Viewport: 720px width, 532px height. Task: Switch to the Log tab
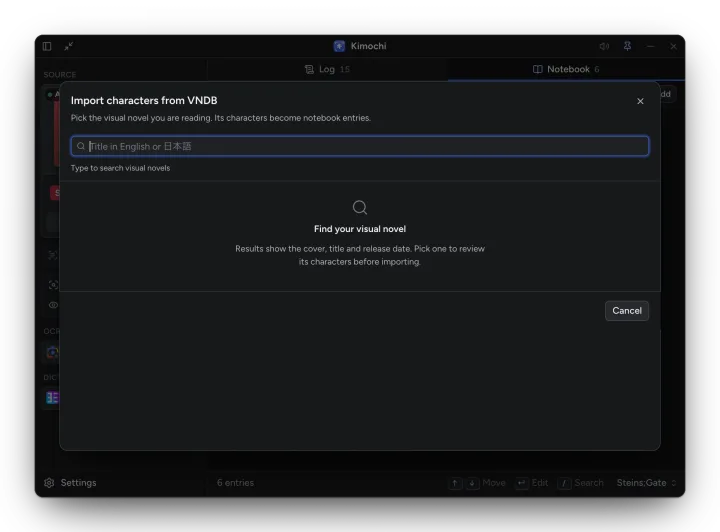[x=327, y=69]
